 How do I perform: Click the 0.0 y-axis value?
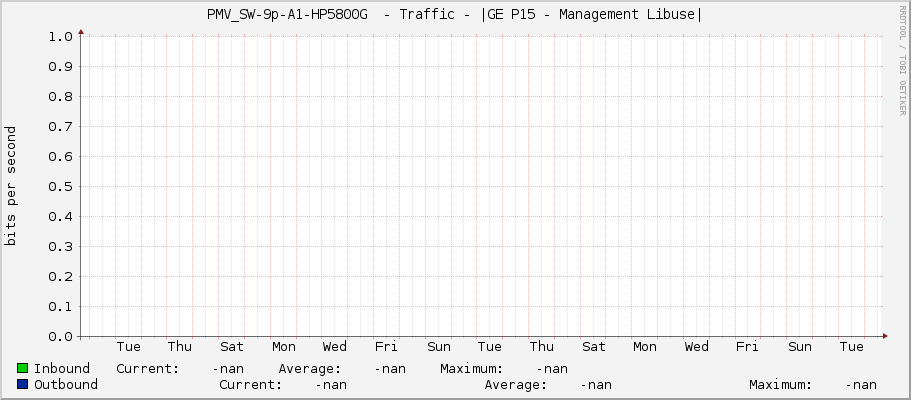(60, 337)
